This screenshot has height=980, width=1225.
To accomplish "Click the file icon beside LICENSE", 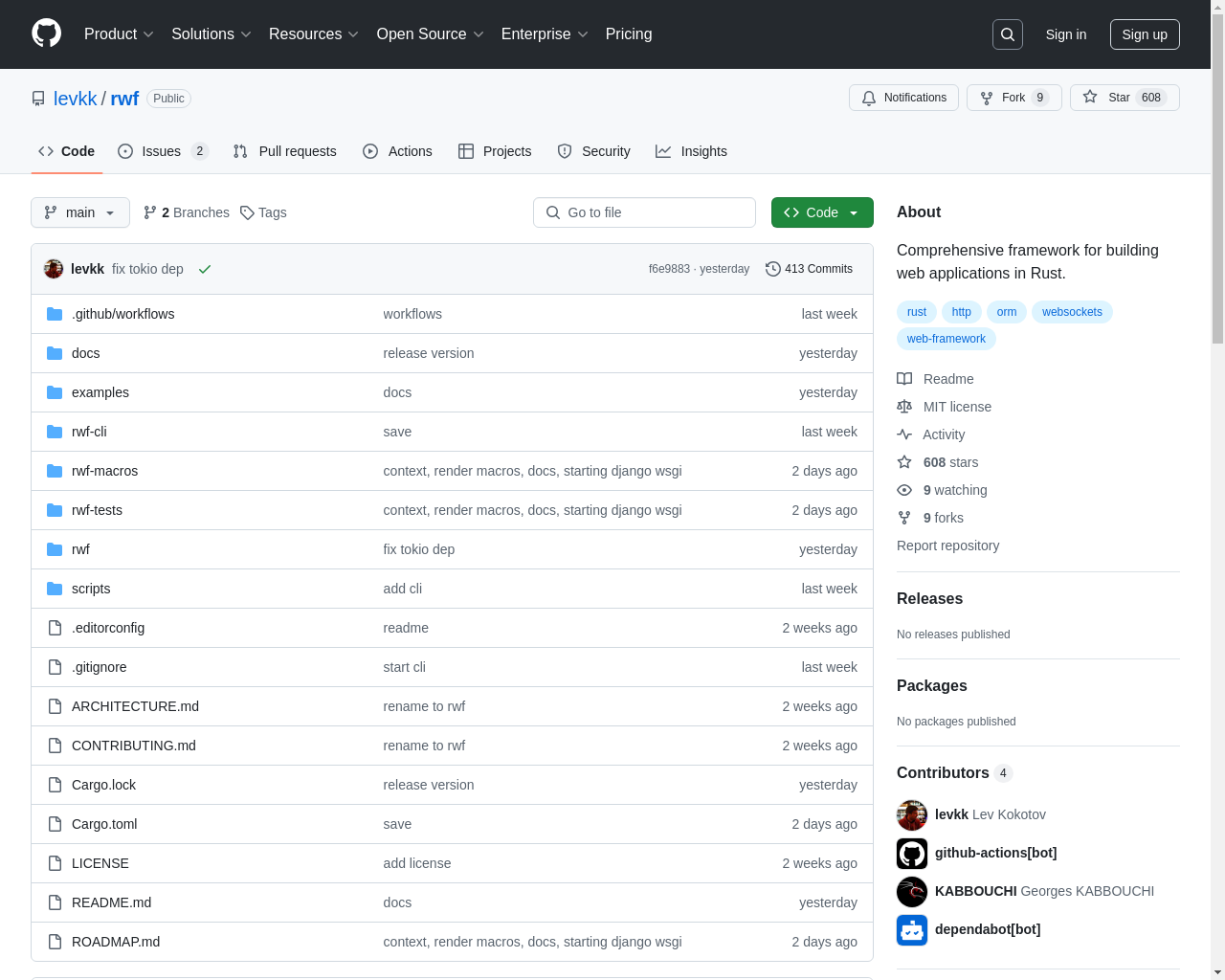I will pos(55,863).
